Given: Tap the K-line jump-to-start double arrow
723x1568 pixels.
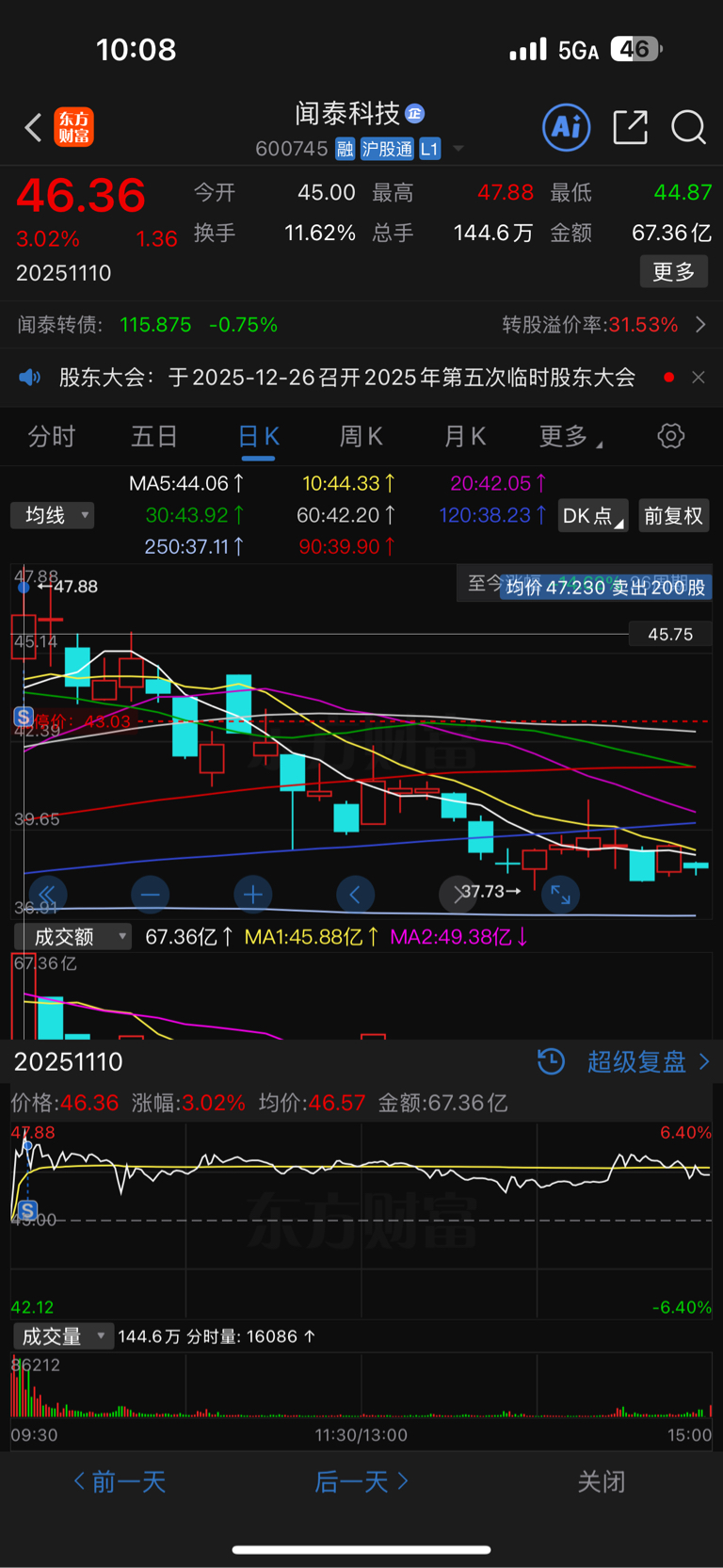Looking at the screenshot, I should [x=47, y=894].
